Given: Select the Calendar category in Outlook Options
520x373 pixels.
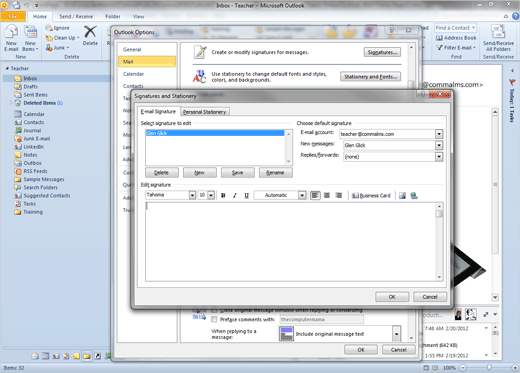Looking at the screenshot, I should click(133, 74).
